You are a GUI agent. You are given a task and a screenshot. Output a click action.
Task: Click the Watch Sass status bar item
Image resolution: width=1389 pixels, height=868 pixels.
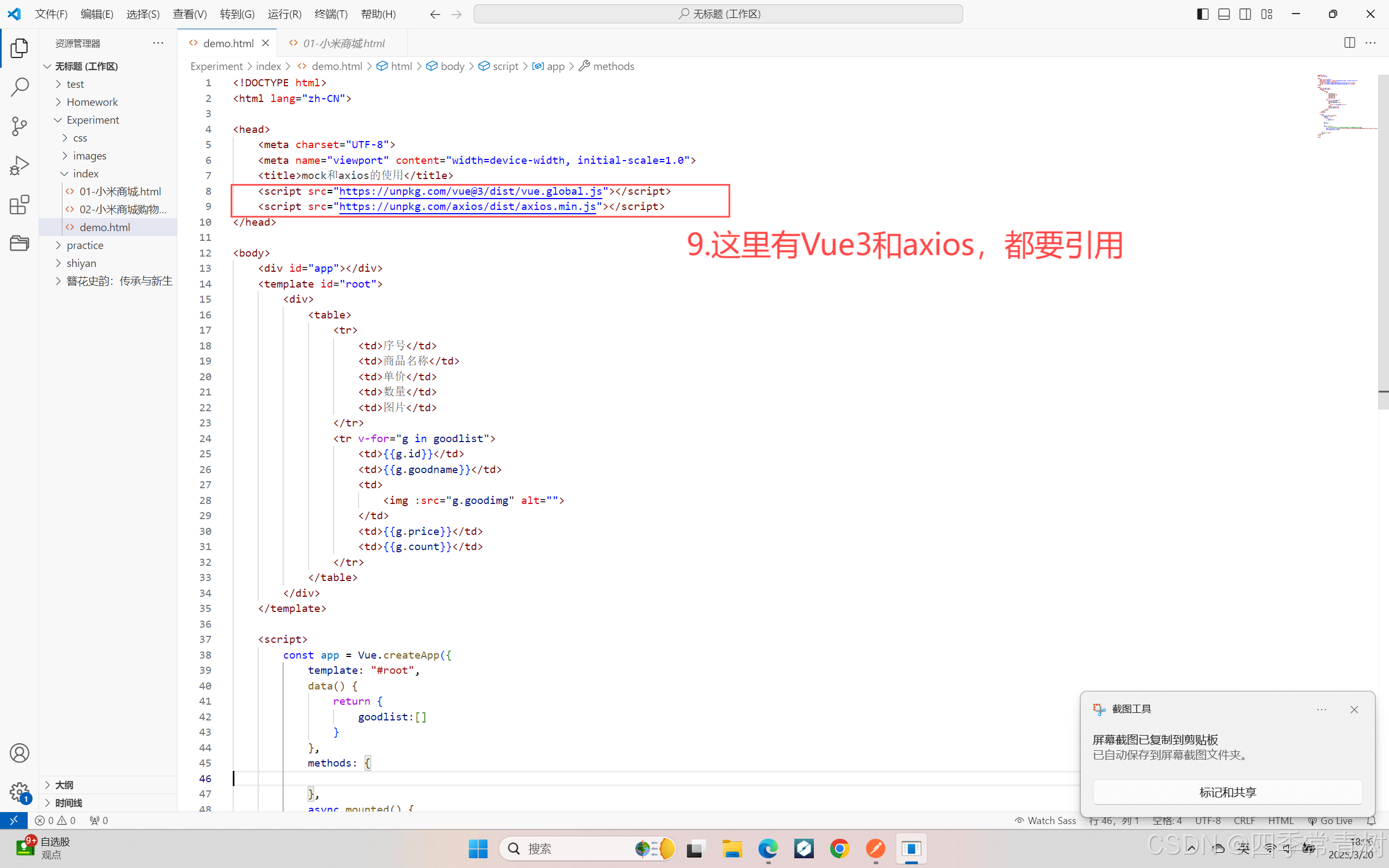point(1046,820)
